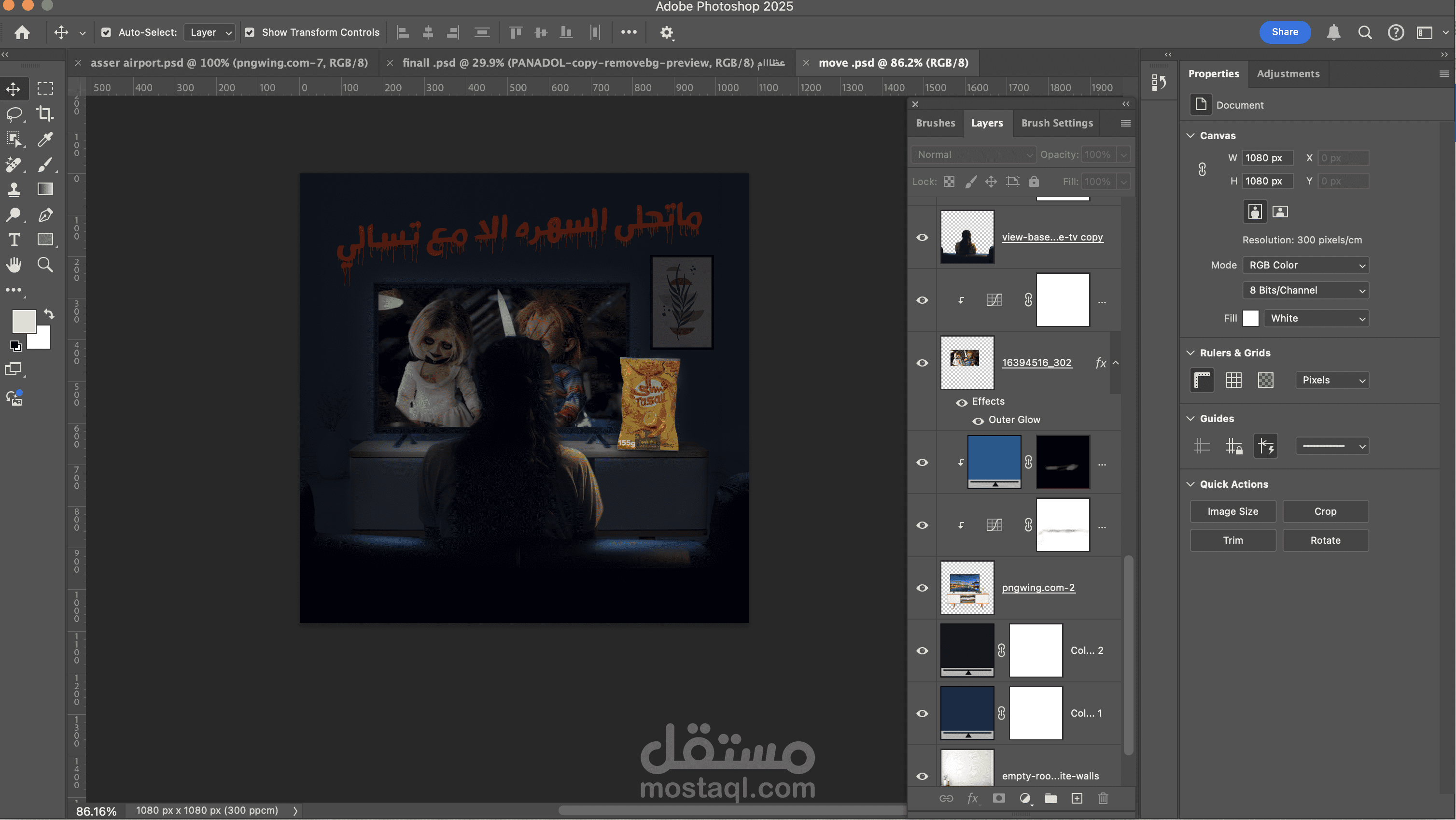Select the Eyedropper tool

click(45, 139)
